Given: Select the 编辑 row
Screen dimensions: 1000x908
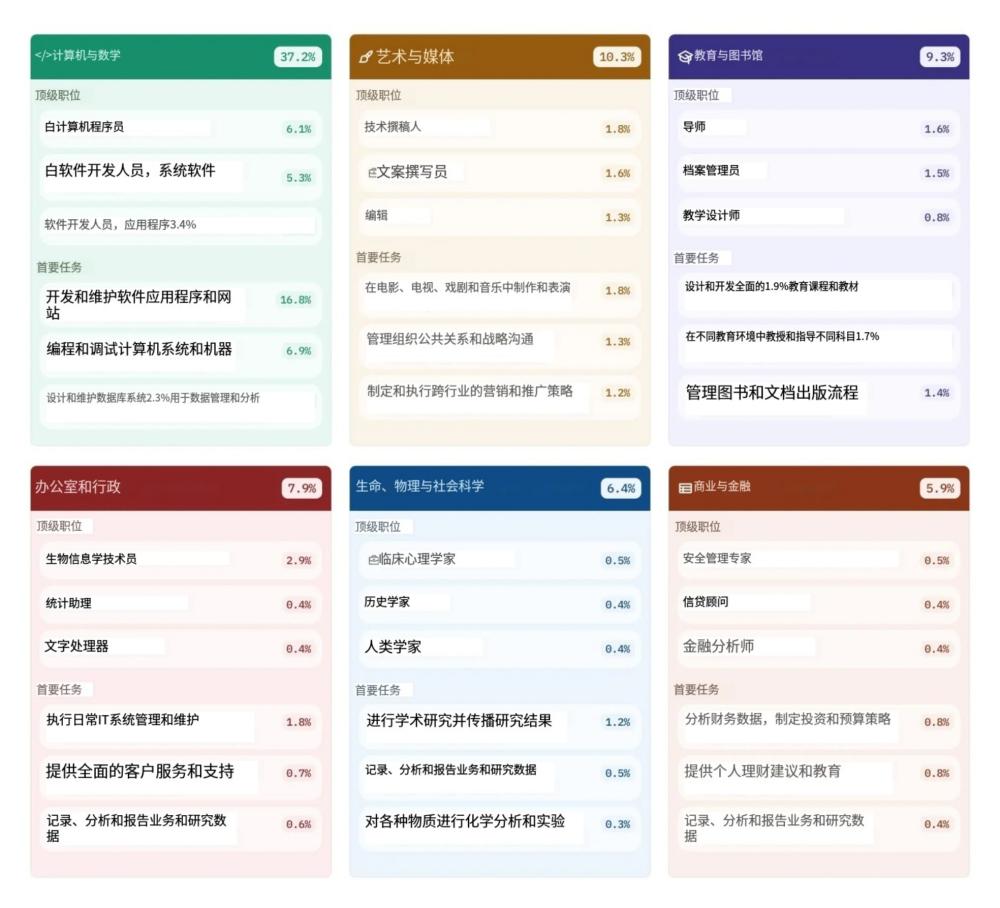Looking at the screenshot, I should pyautogui.click(x=499, y=217).
